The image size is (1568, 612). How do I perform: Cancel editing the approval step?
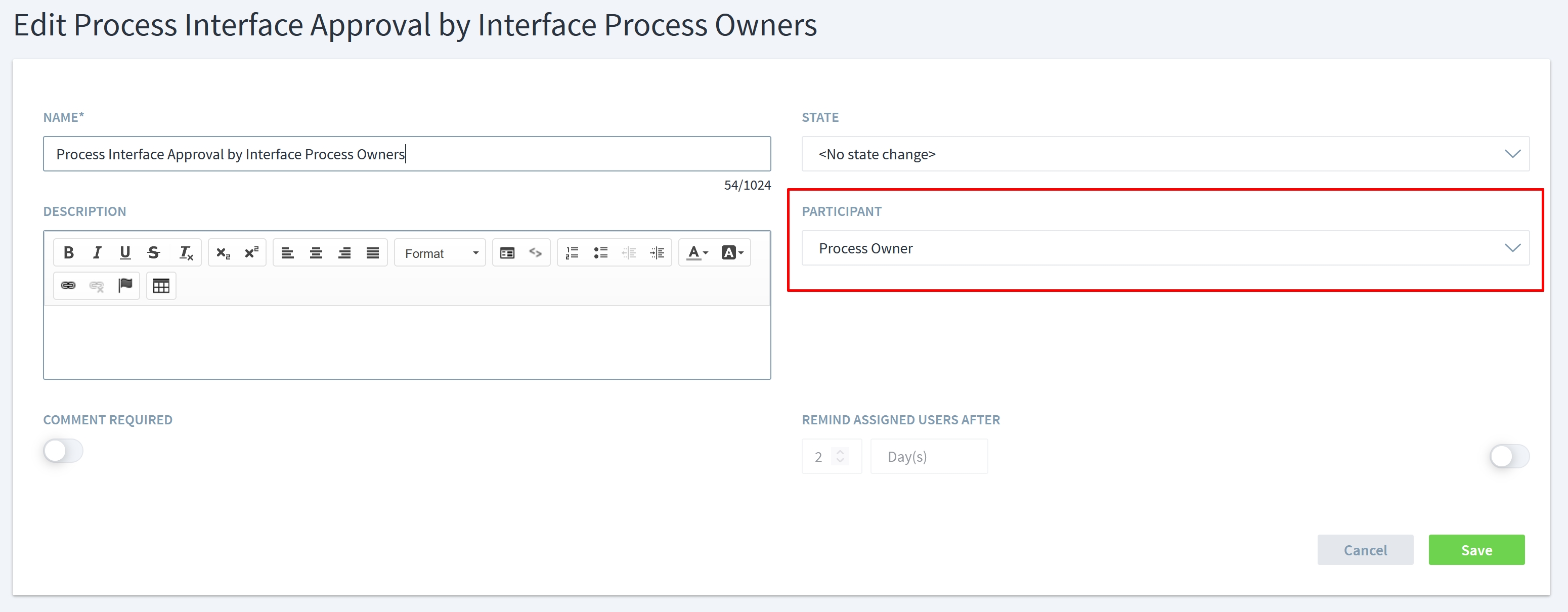point(1365,549)
